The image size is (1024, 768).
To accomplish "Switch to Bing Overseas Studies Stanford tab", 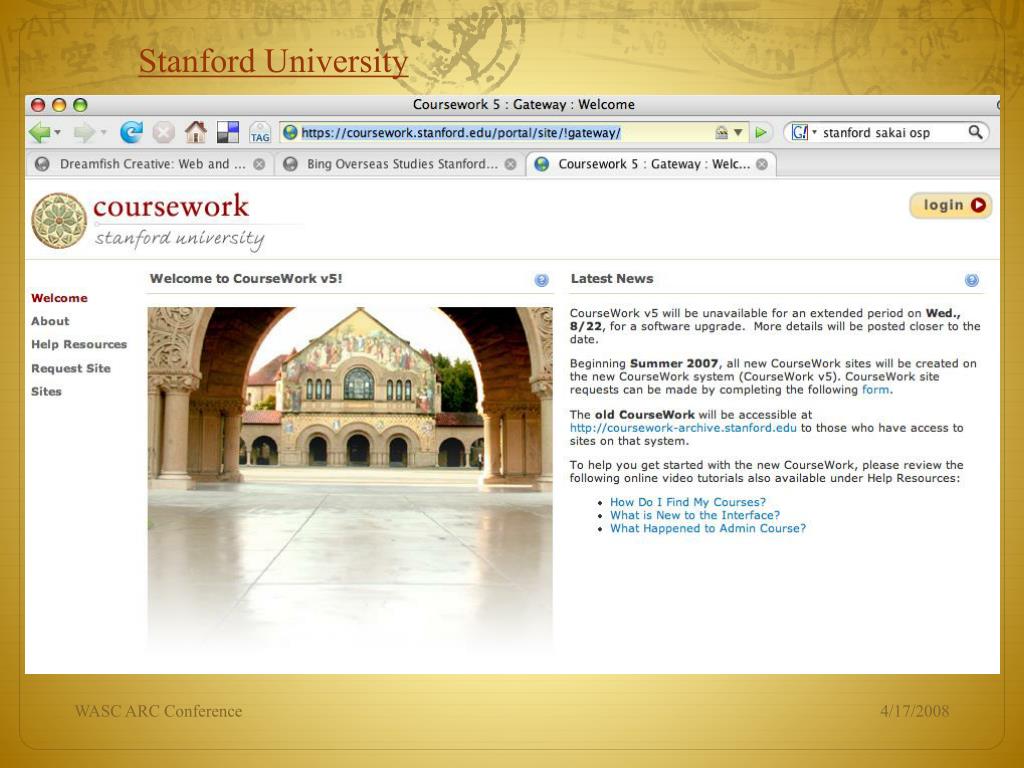I will (x=400, y=164).
